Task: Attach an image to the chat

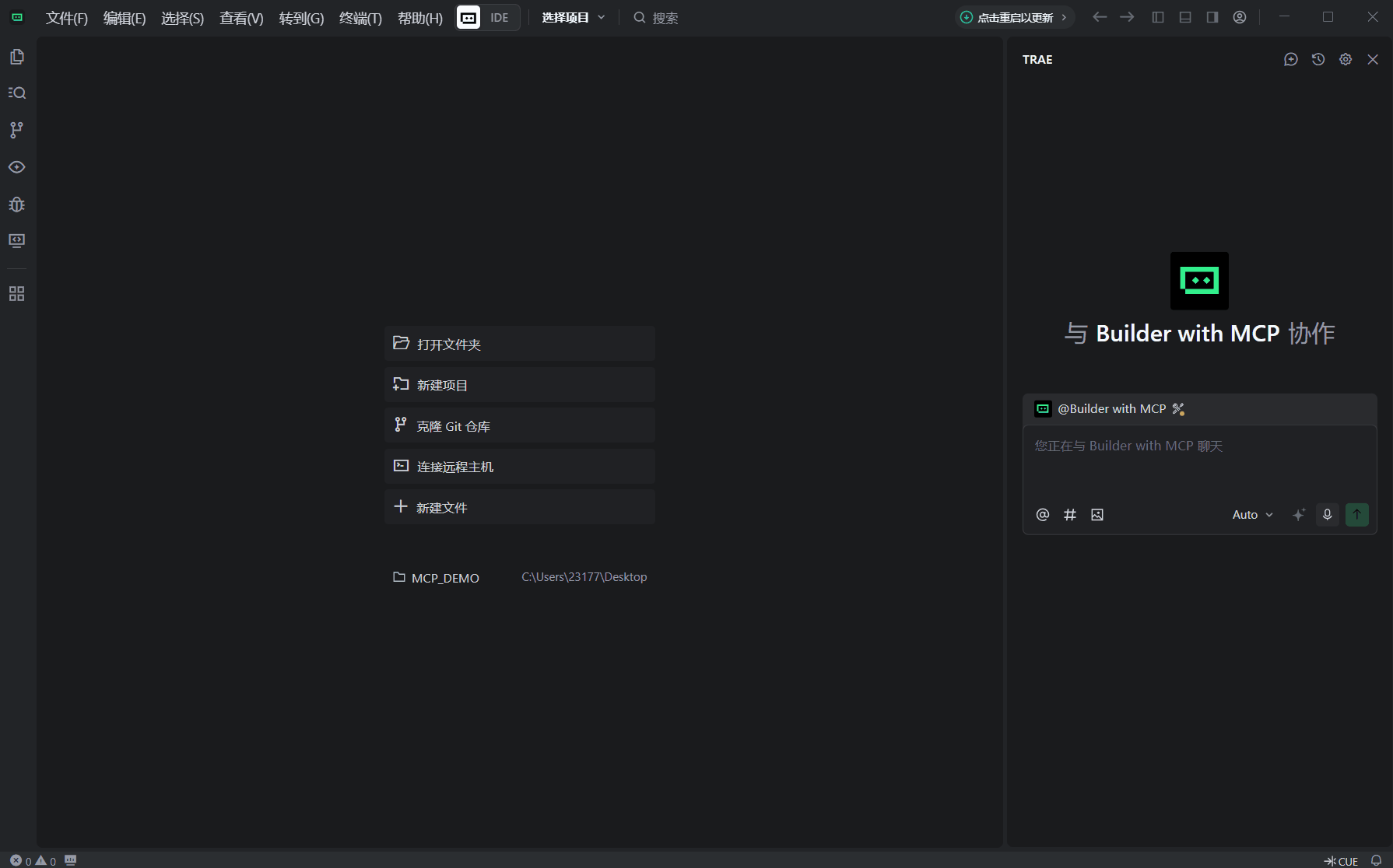Action: click(x=1097, y=514)
